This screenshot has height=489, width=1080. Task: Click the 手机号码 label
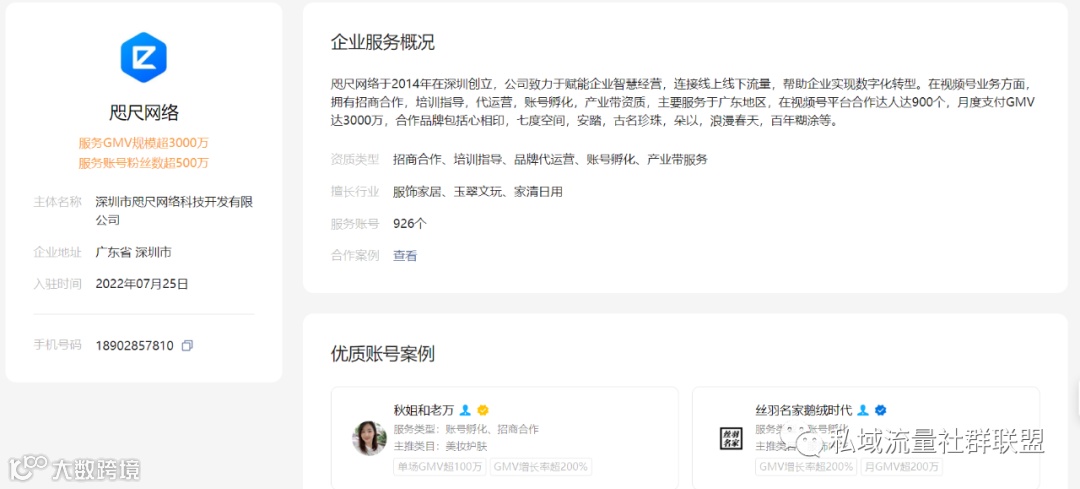click(57, 346)
